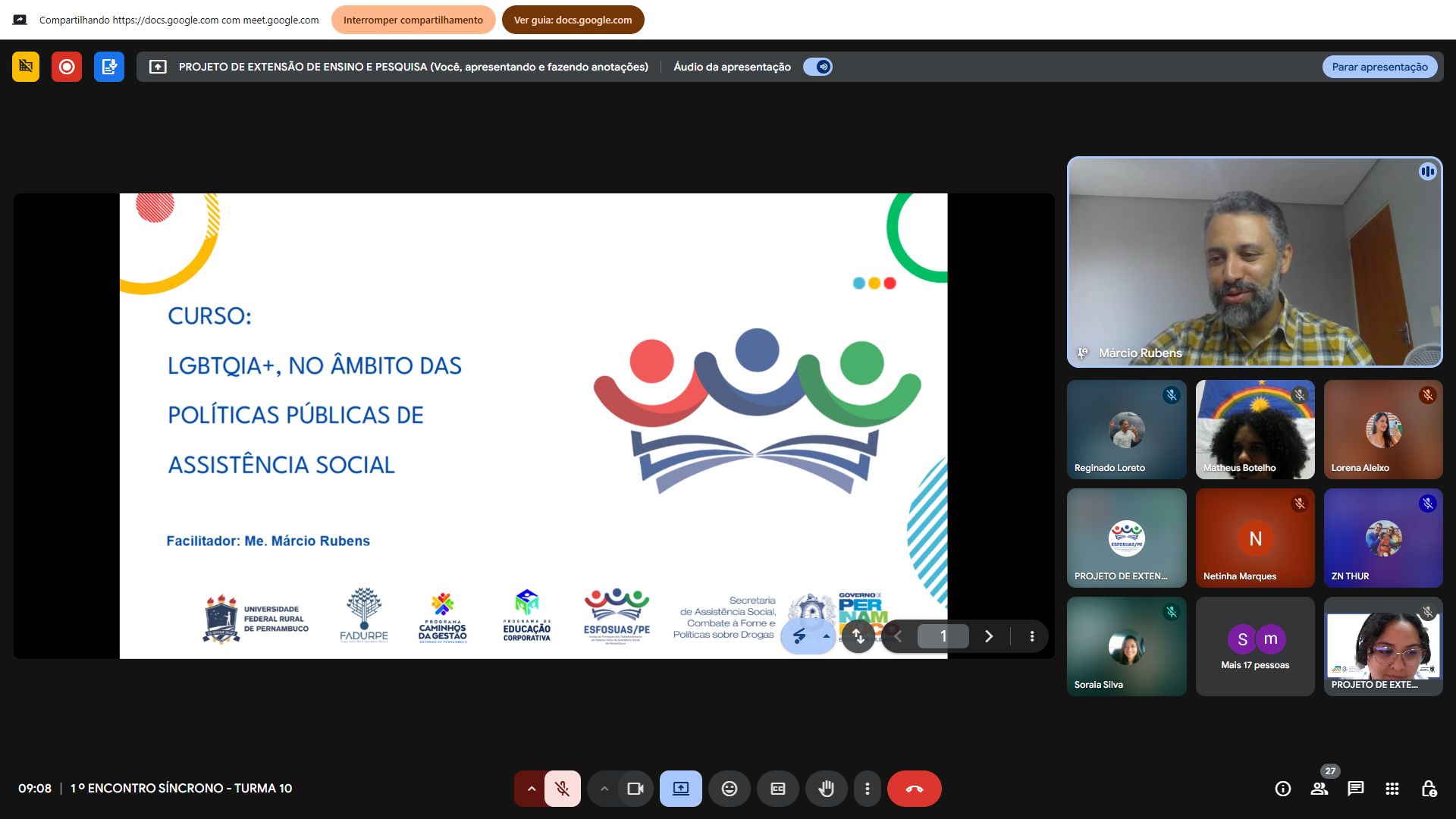Expand audio settings chevron beside microphone
Viewport: 1456px width, 819px height.
(x=532, y=789)
